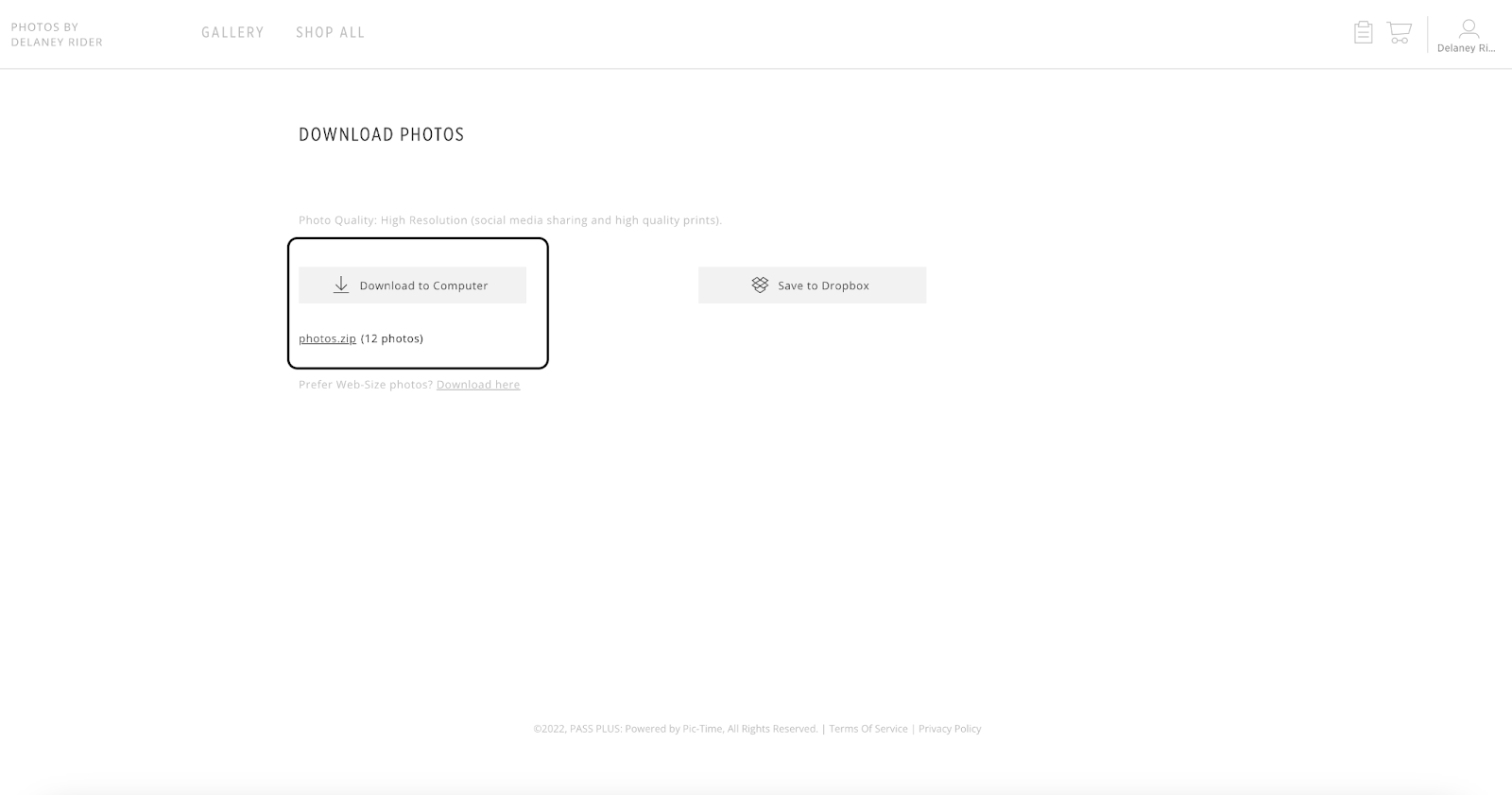Click the Prefer Web-Size photos? text
1512x795 pixels.
[x=366, y=385]
